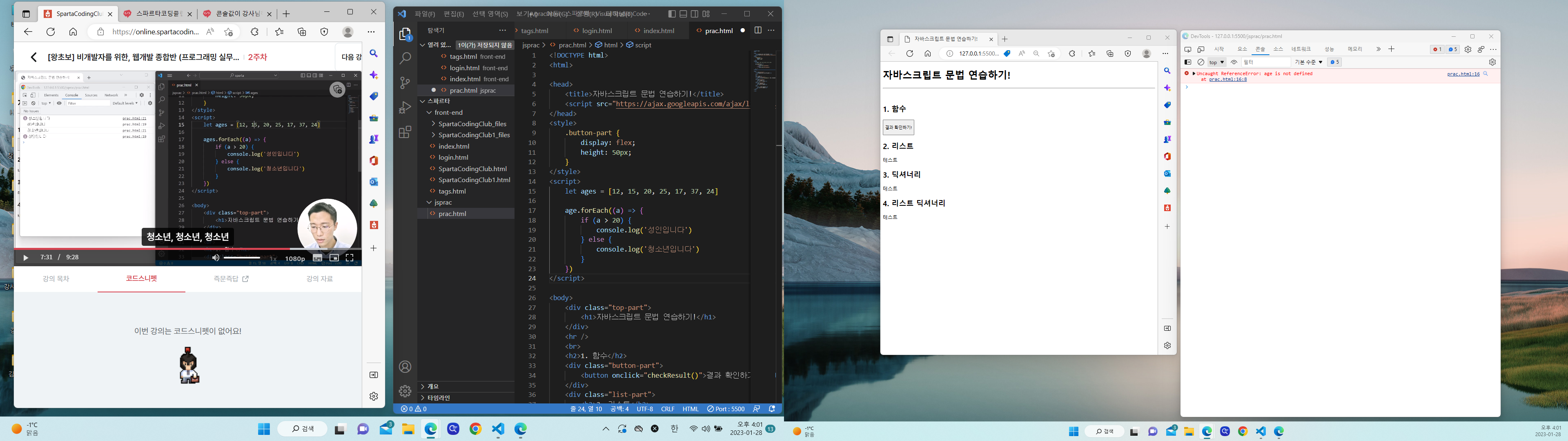
Task: Open Source Control view in VS Code
Action: point(405,83)
